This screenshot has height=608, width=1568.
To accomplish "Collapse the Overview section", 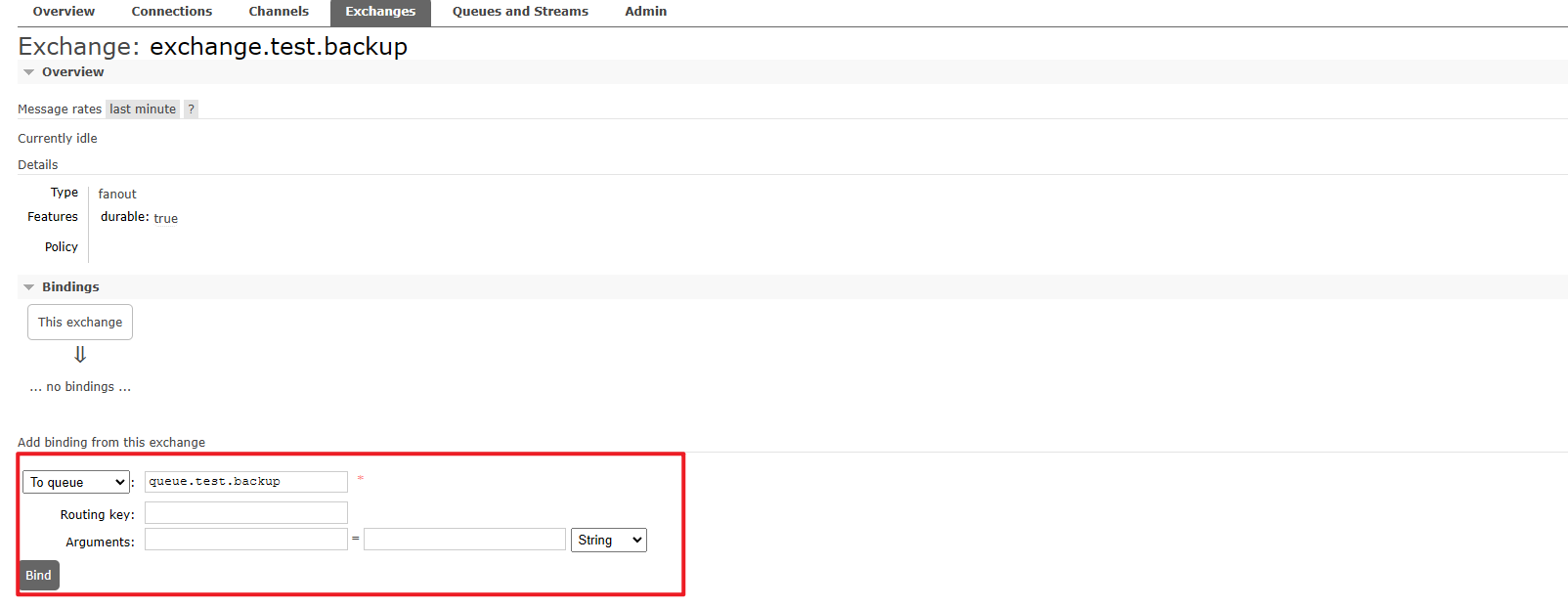I will coord(72,72).
